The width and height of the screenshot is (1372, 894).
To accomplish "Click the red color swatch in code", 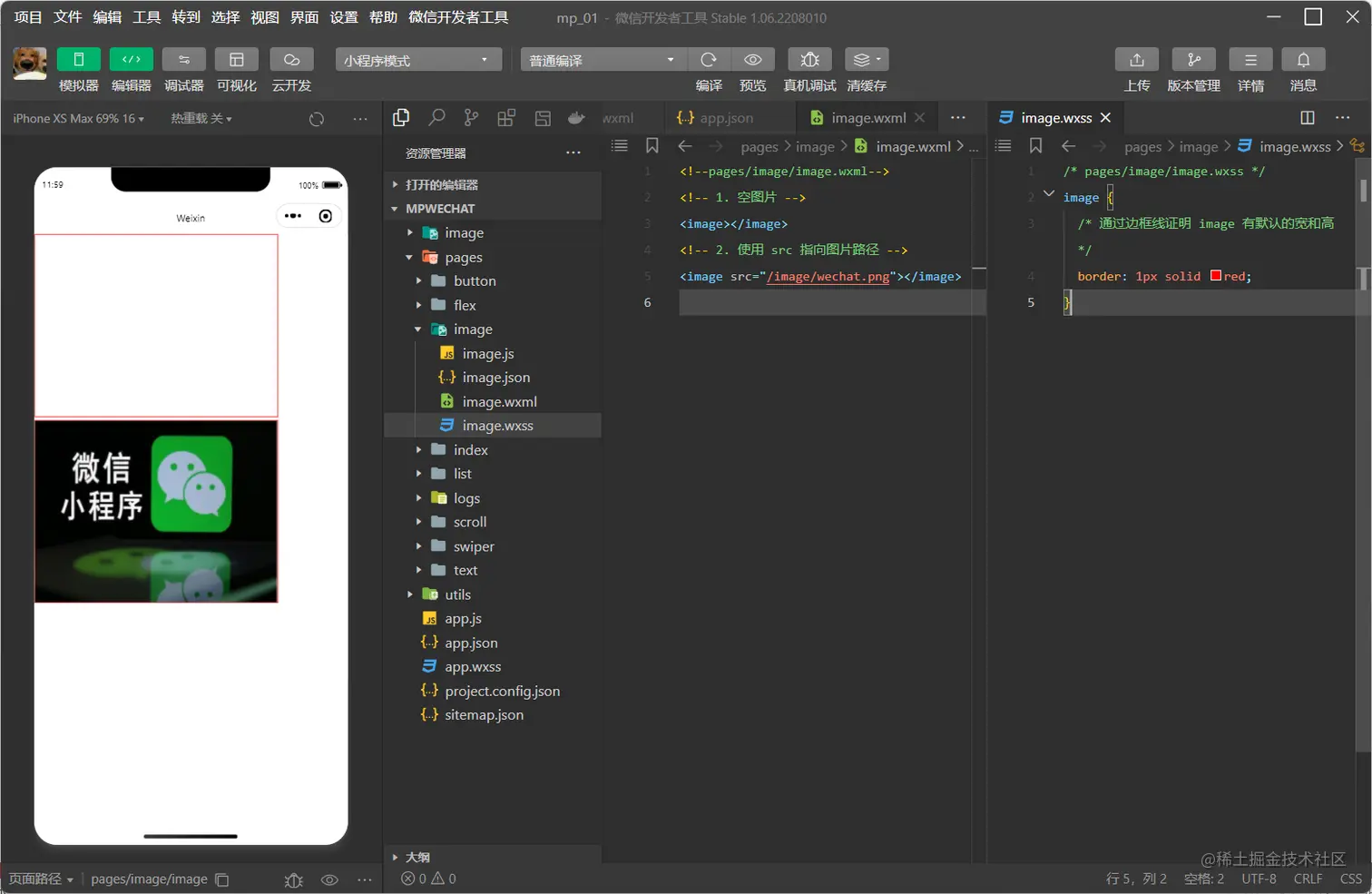I will pos(1216,276).
